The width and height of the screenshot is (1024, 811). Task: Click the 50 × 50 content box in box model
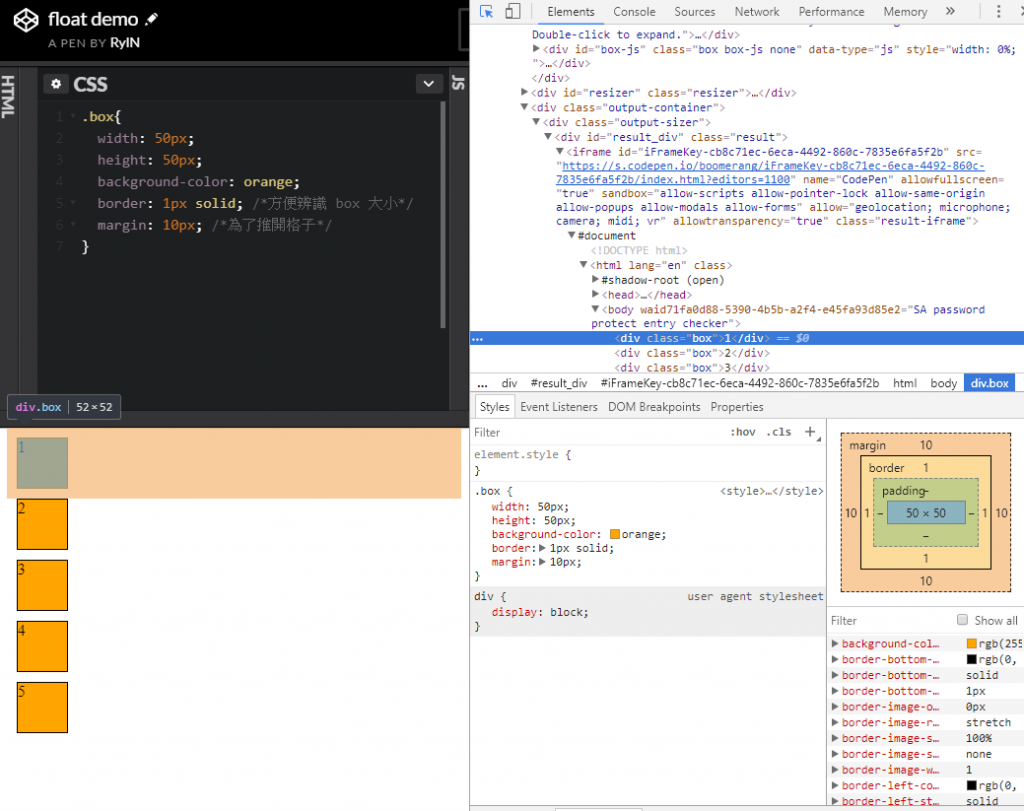pyautogui.click(x=925, y=513)
